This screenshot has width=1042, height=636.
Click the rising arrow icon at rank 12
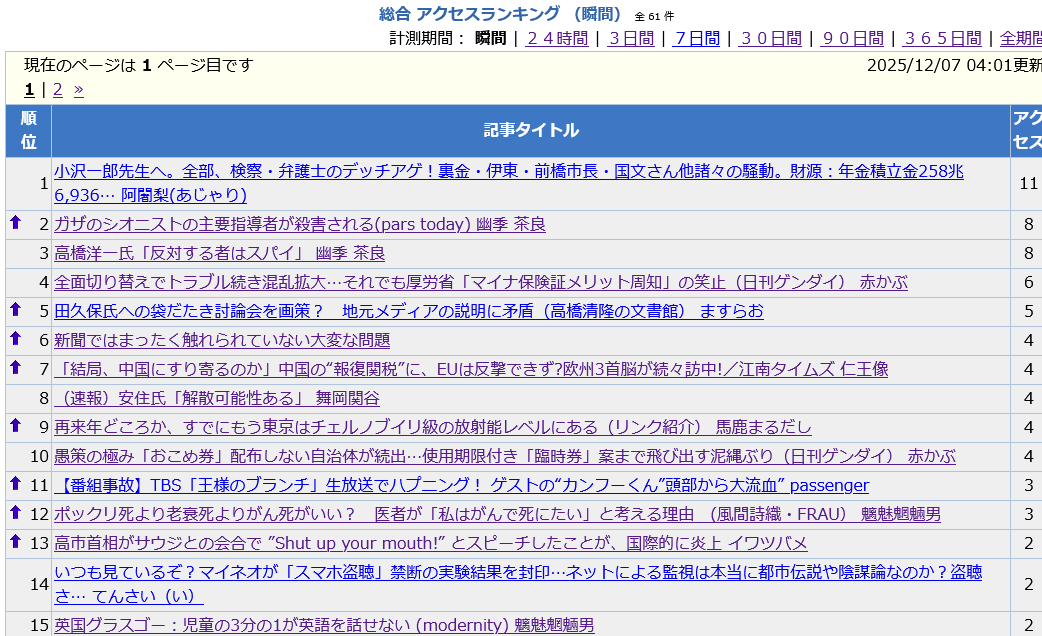click(15, 513)
